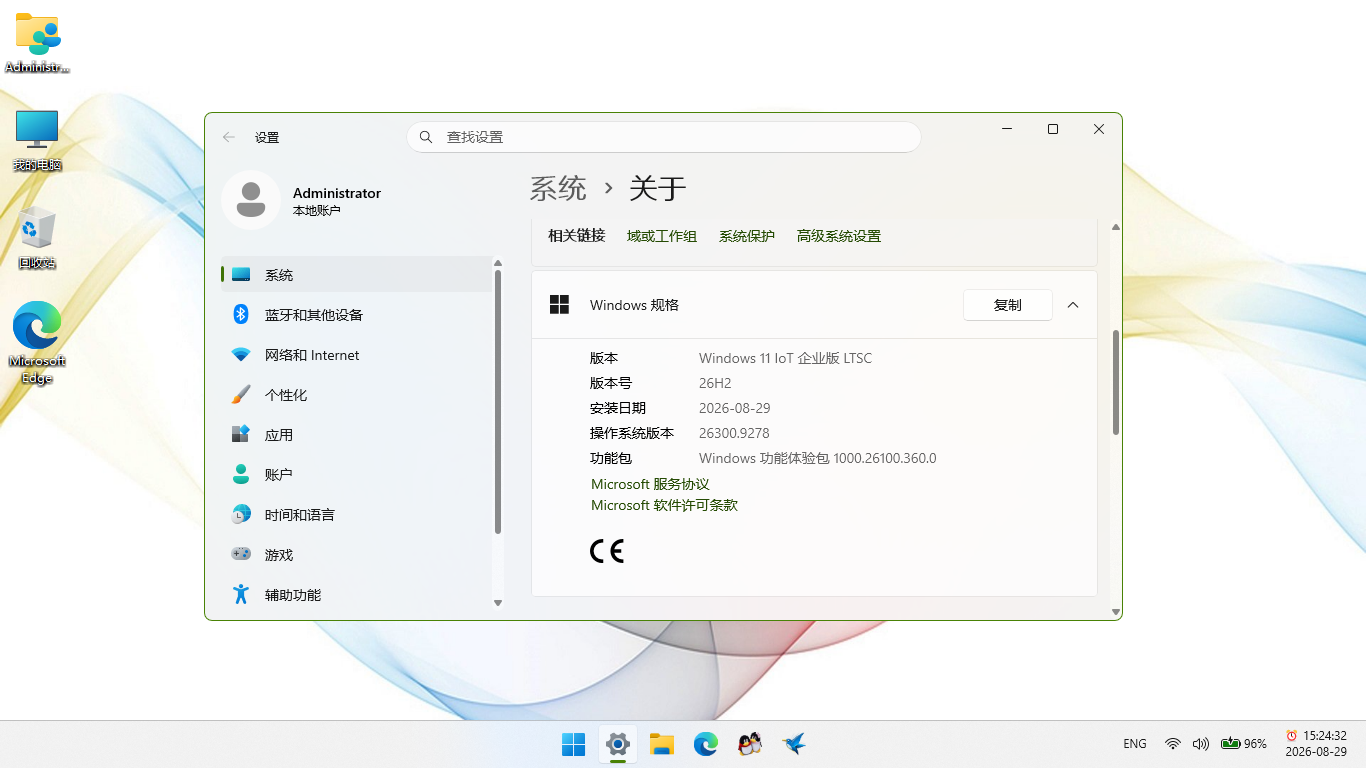The height and width of the screenshot is (768, 1366).
Task: Open 蓝牙和其他设备 Bluetooth settings
Action: [356, 315]
